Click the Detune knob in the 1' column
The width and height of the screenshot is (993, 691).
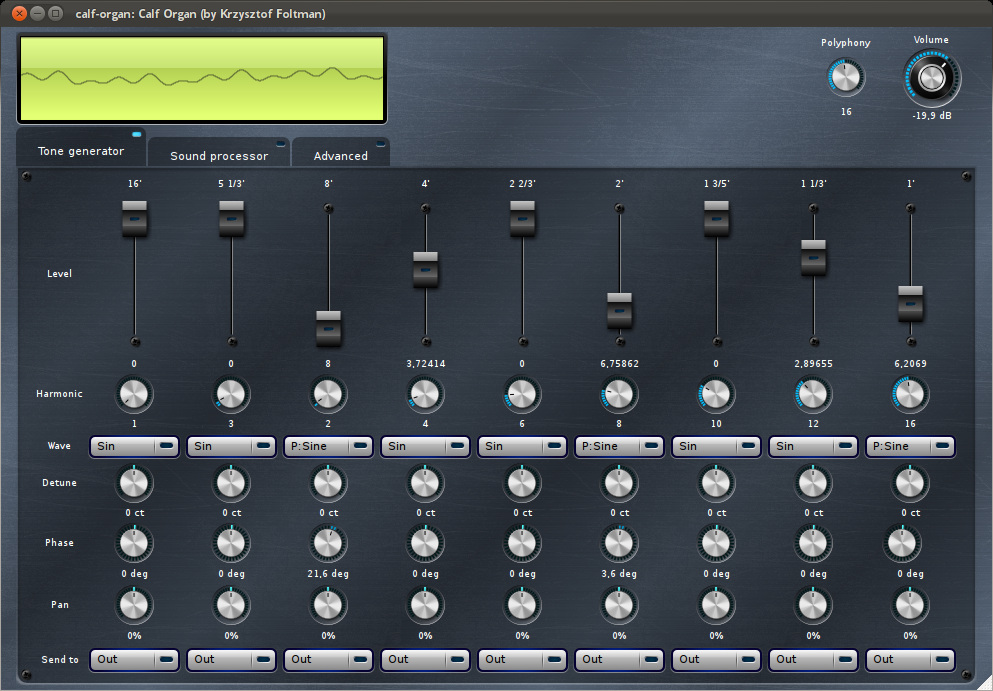pyautogui.click(x=910, y=483)
